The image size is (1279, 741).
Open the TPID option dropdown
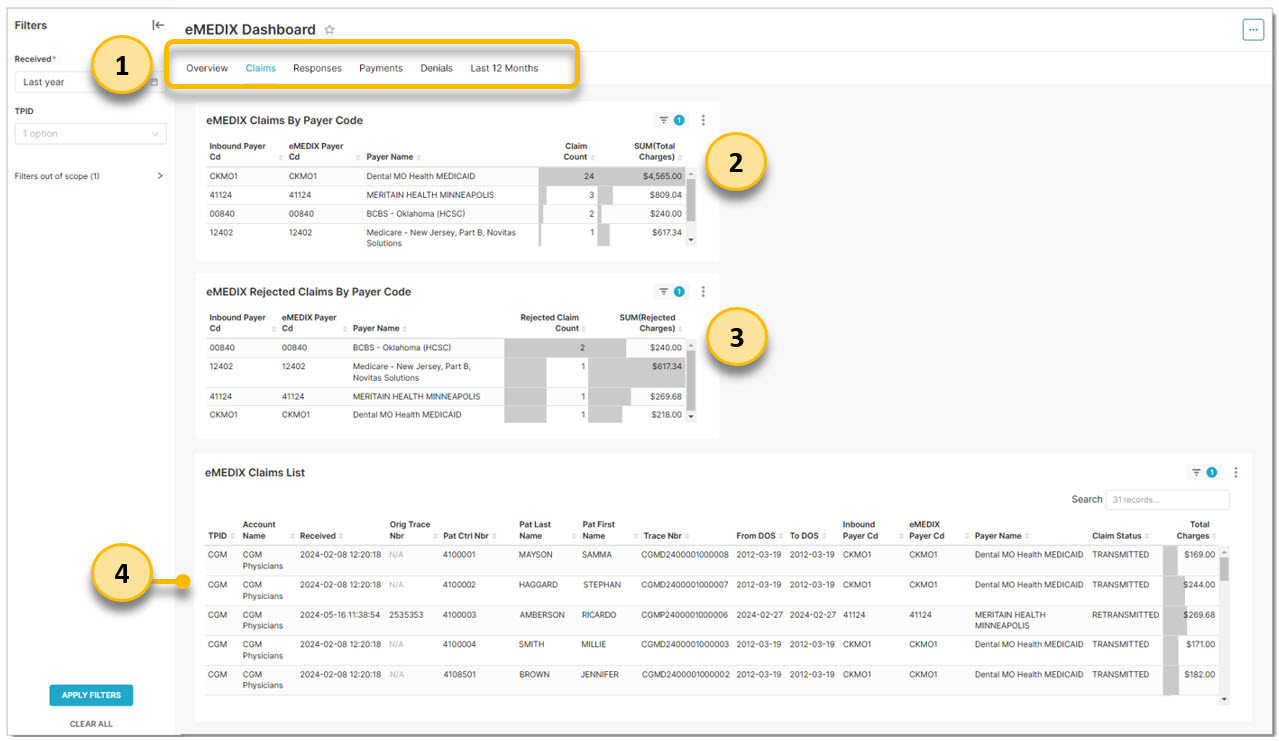(90, 134)
